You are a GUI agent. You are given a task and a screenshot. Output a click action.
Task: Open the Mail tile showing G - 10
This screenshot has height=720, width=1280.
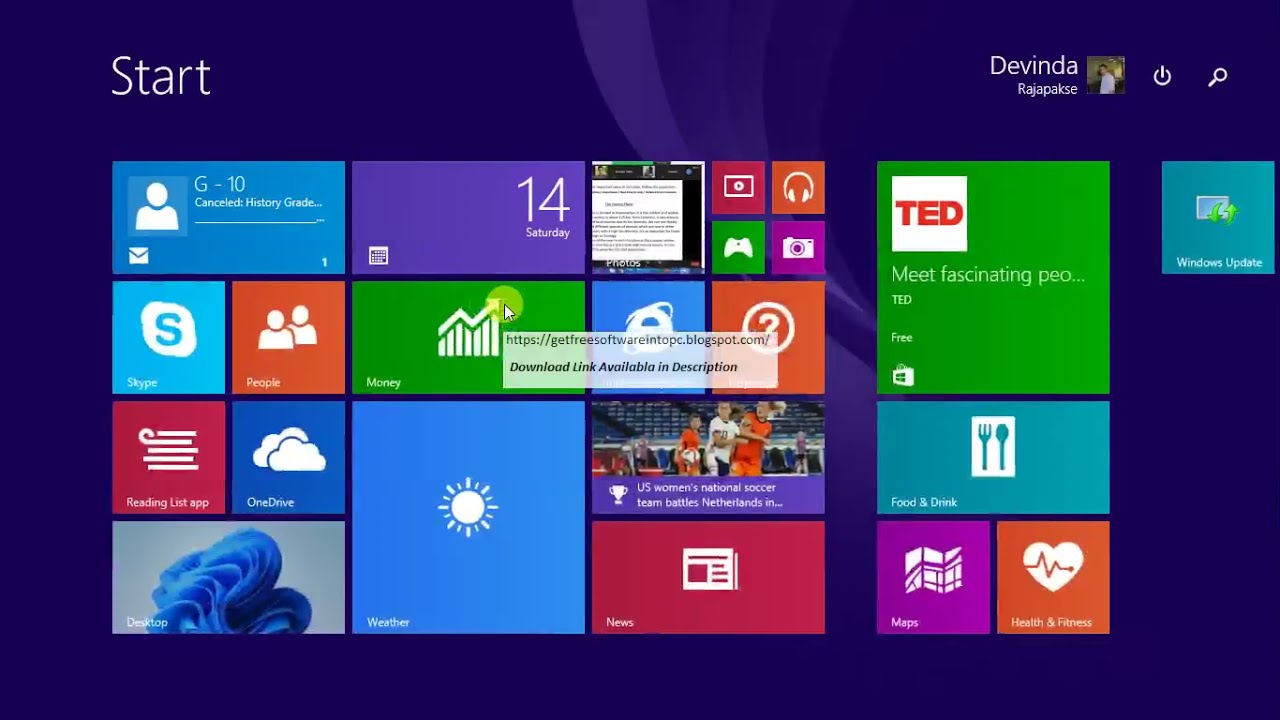pyautogui.click(x=228, y=217)
